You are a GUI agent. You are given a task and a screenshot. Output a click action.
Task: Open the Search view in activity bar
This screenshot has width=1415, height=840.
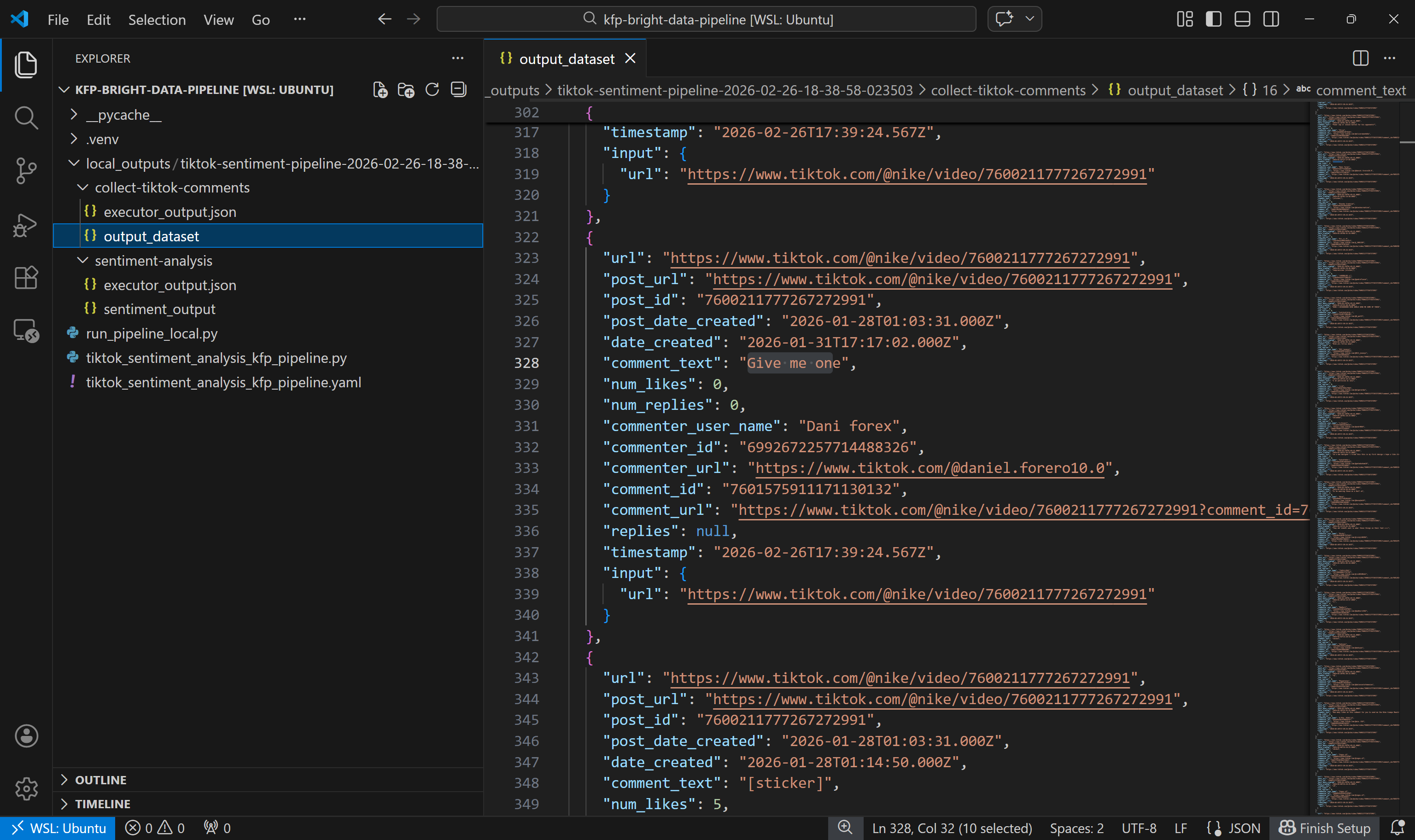25,118
